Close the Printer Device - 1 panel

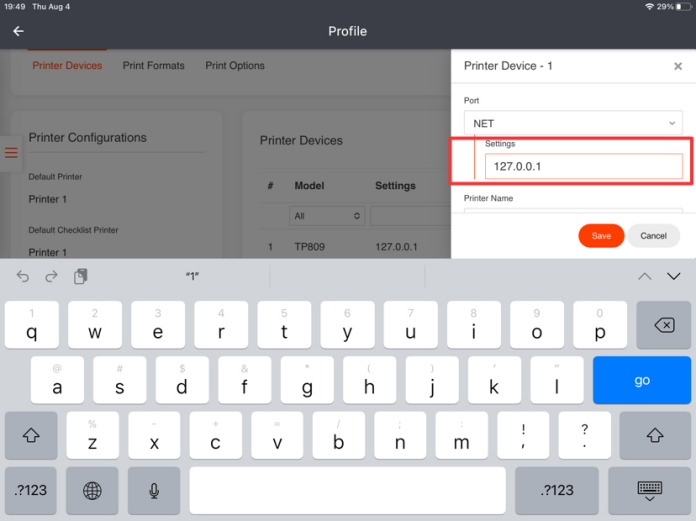point(678,67)
